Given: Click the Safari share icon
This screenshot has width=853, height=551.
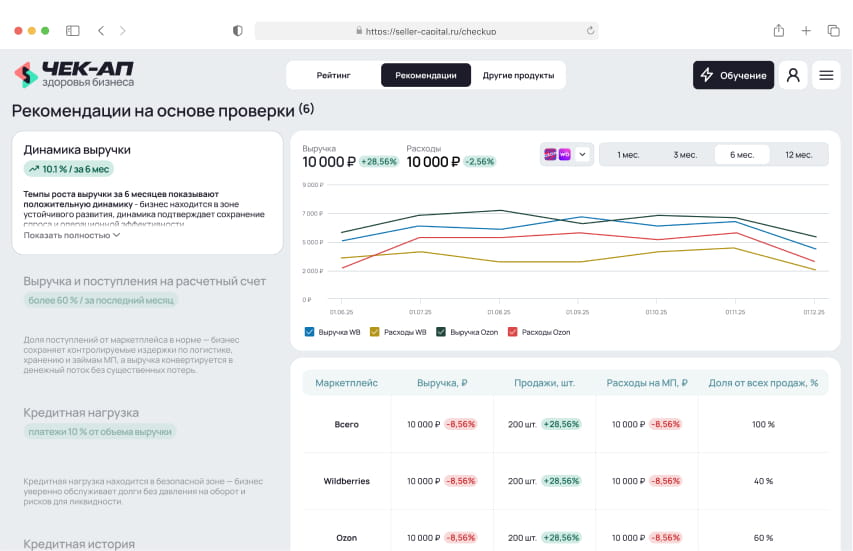Looking at the screenshot, I should pyautogui.click(x=778, y=31).
